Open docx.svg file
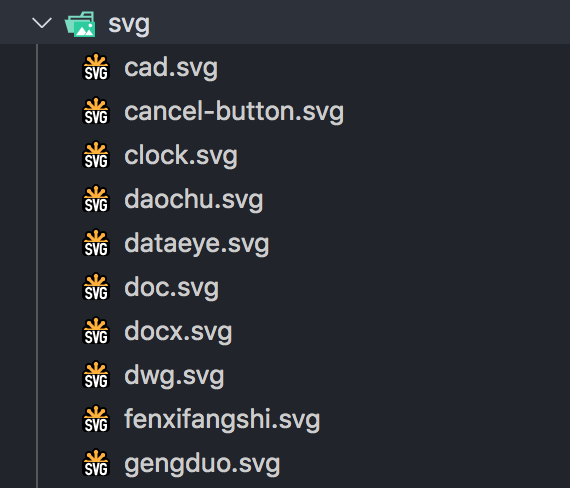570x488 pixels. click(178, 332)
